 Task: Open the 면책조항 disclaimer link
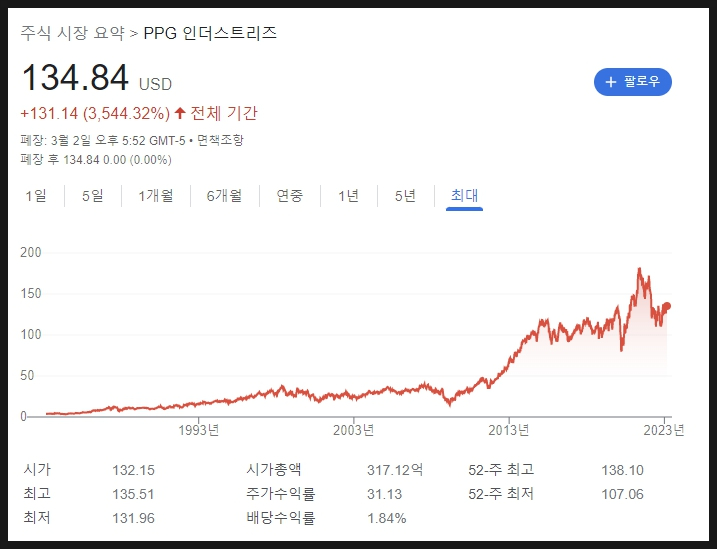(220, 140)
